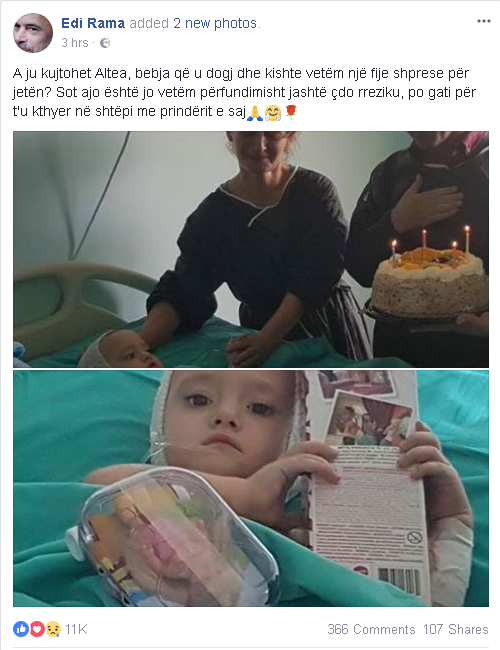
Task: Click the Sad face reaction icon
Action: click(x=53, y=629)
